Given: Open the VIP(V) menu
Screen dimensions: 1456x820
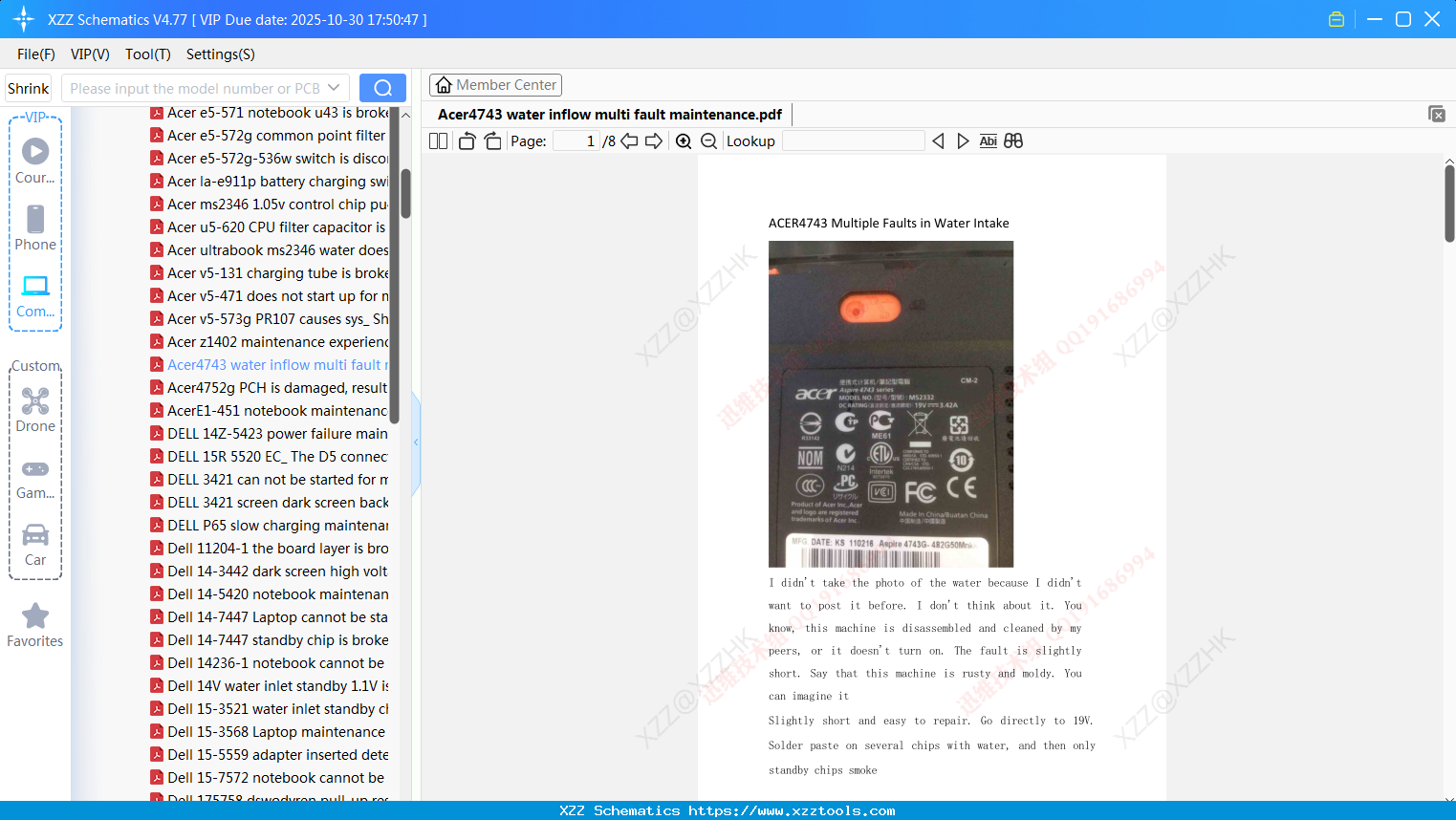Looking at the screenshot, I should (x=90, y=54).
